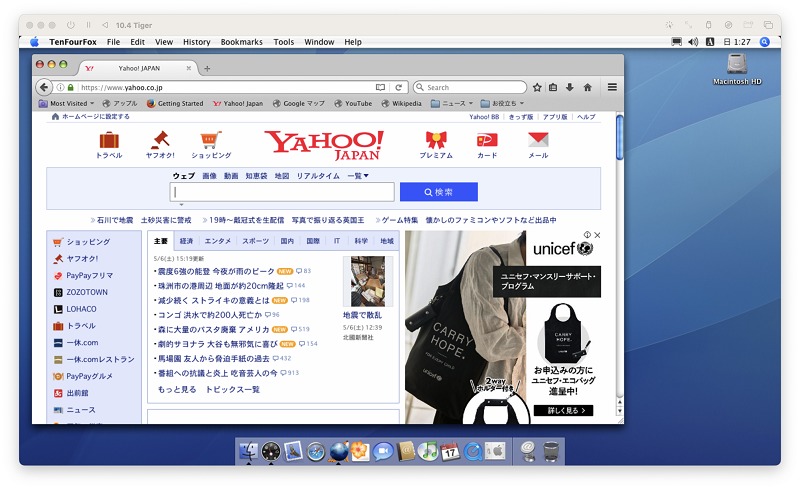Click the Yahoo トラベル suitcase icon
The height and width of the screenshot is (489, 800).
(109, 139)
